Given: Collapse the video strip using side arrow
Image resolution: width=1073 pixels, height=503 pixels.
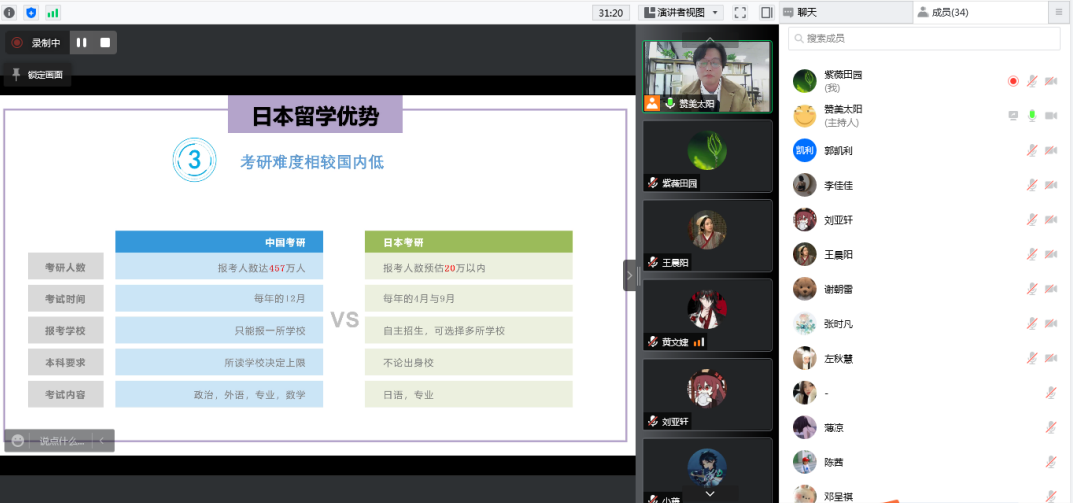Looking at the screenshot, I should coord(629,275).
